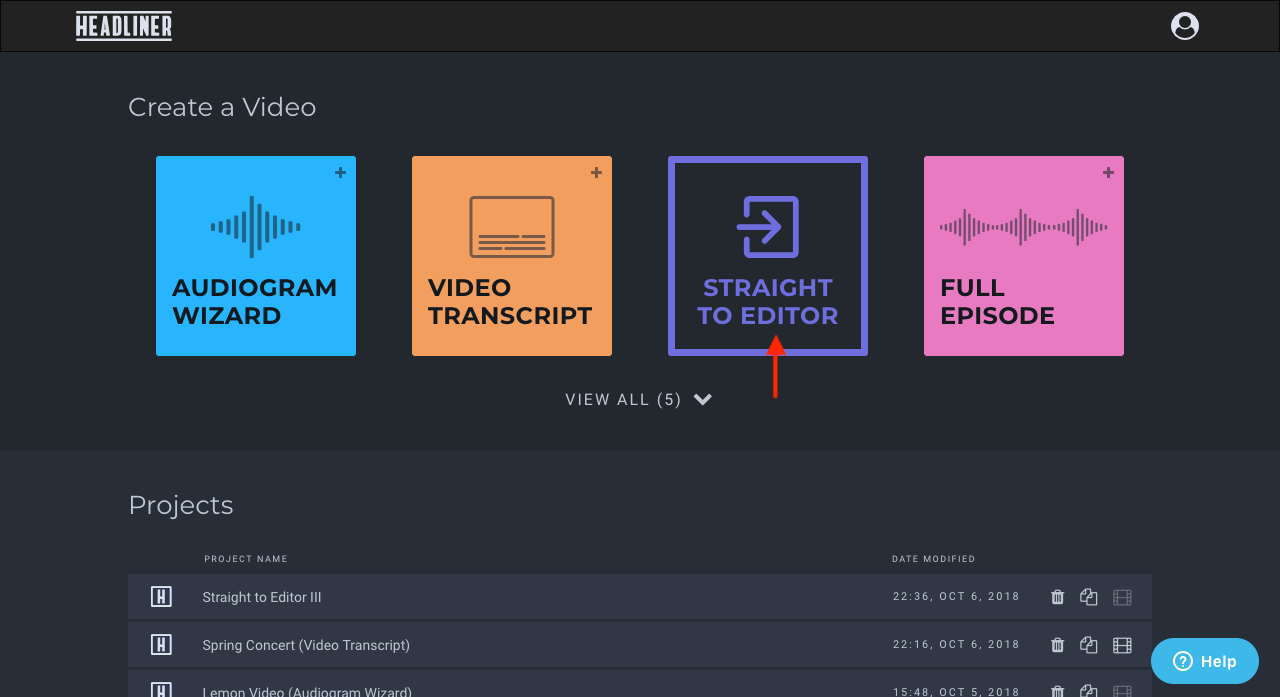Start a Full Episode project
This screenshot has height=697, width=1280.
tap(1023, 255)
